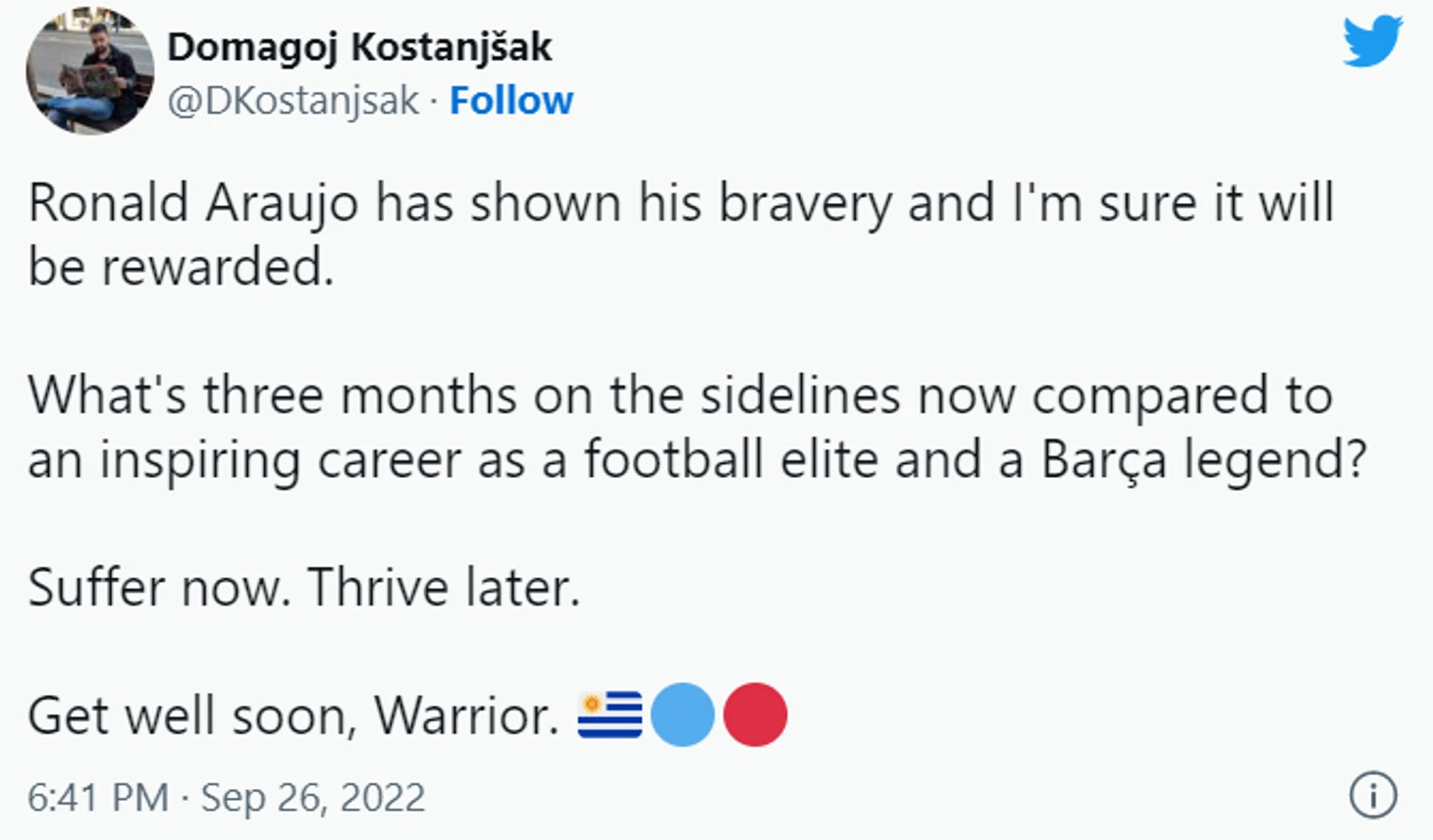1433x840 pixels.
Task: Click the Uruguay flag emoji
Action: pos(610,714)
